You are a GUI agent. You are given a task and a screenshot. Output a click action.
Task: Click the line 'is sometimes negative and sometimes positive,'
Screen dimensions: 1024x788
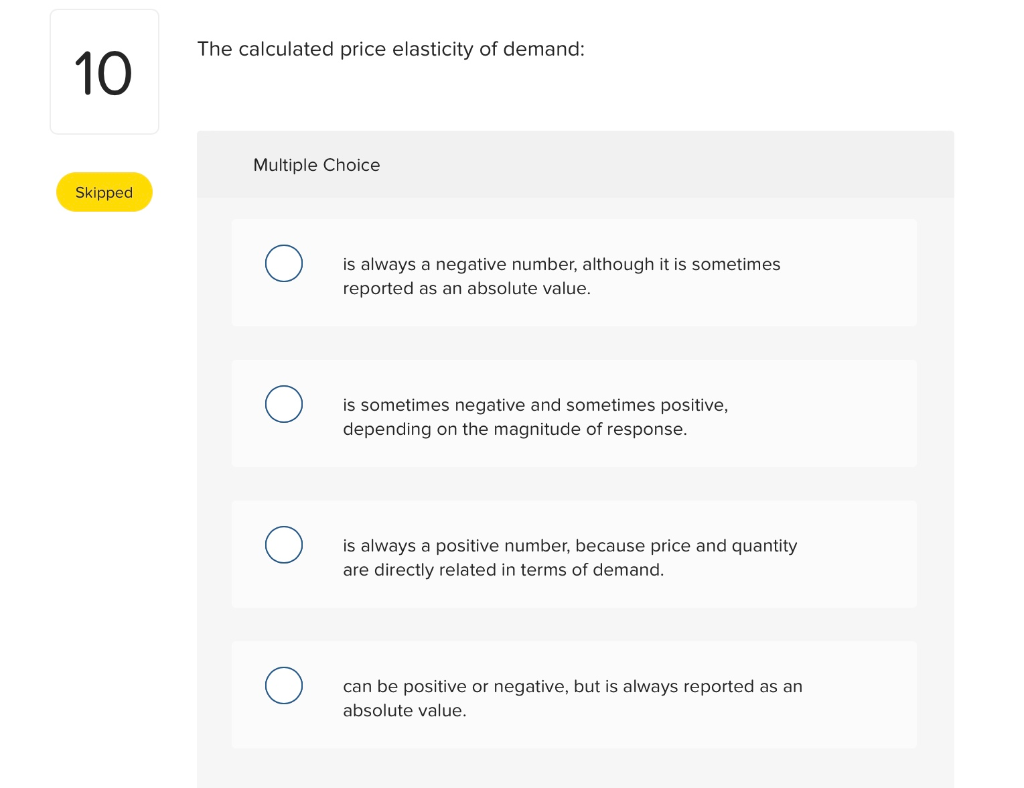(x=535, y=405)
